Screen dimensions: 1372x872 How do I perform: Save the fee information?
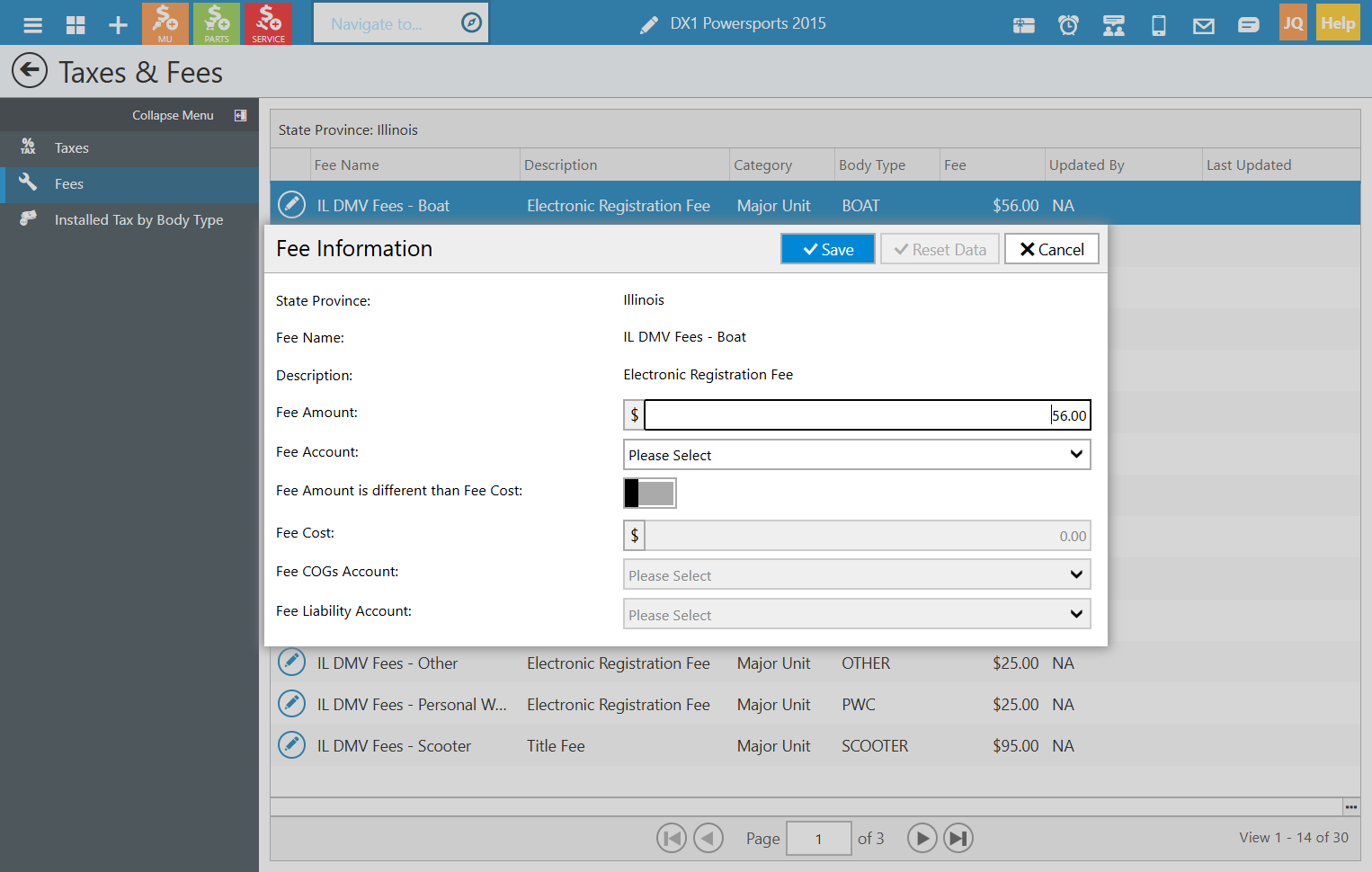(x=828, y=249)
